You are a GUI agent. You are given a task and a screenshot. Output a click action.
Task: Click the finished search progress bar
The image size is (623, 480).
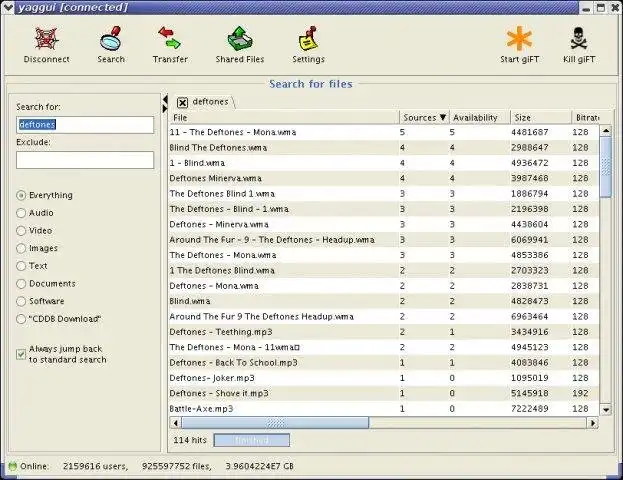252,440
